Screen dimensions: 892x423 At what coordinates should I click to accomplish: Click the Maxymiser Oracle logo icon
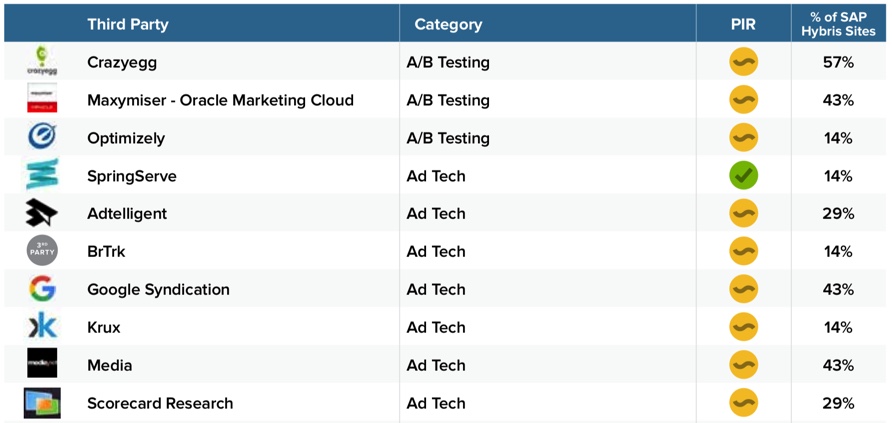point(42,99)
